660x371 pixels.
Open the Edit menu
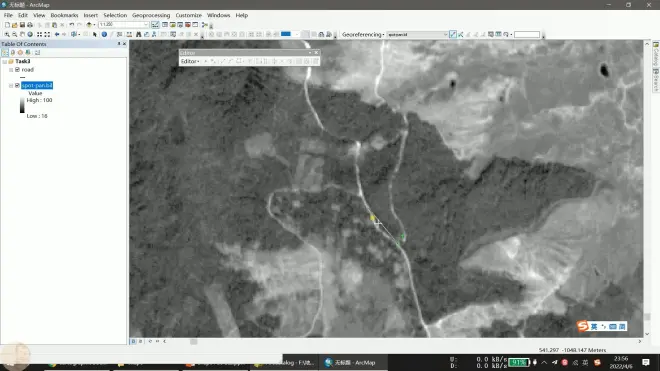click(x=23, y=15)
